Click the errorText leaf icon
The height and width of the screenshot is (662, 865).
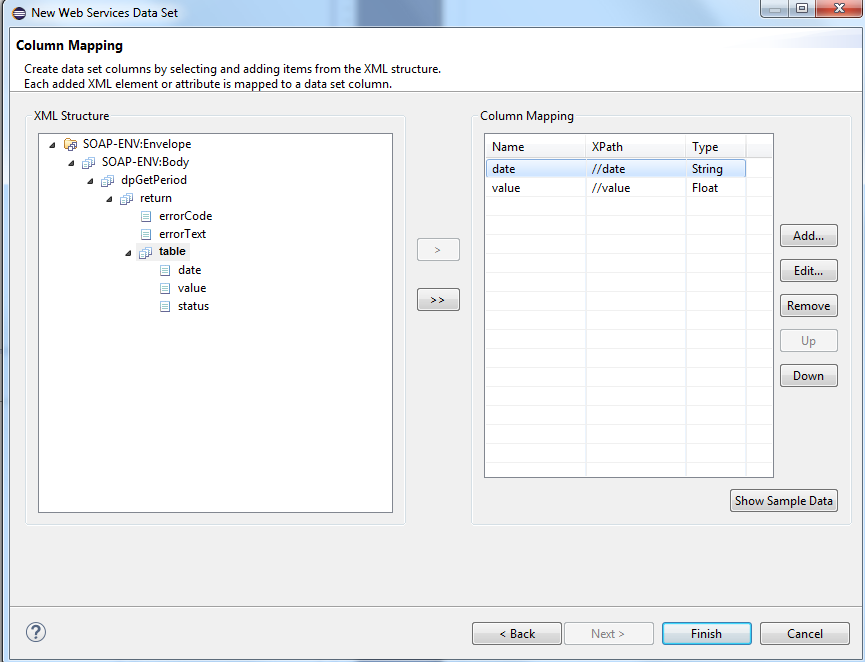146,234
